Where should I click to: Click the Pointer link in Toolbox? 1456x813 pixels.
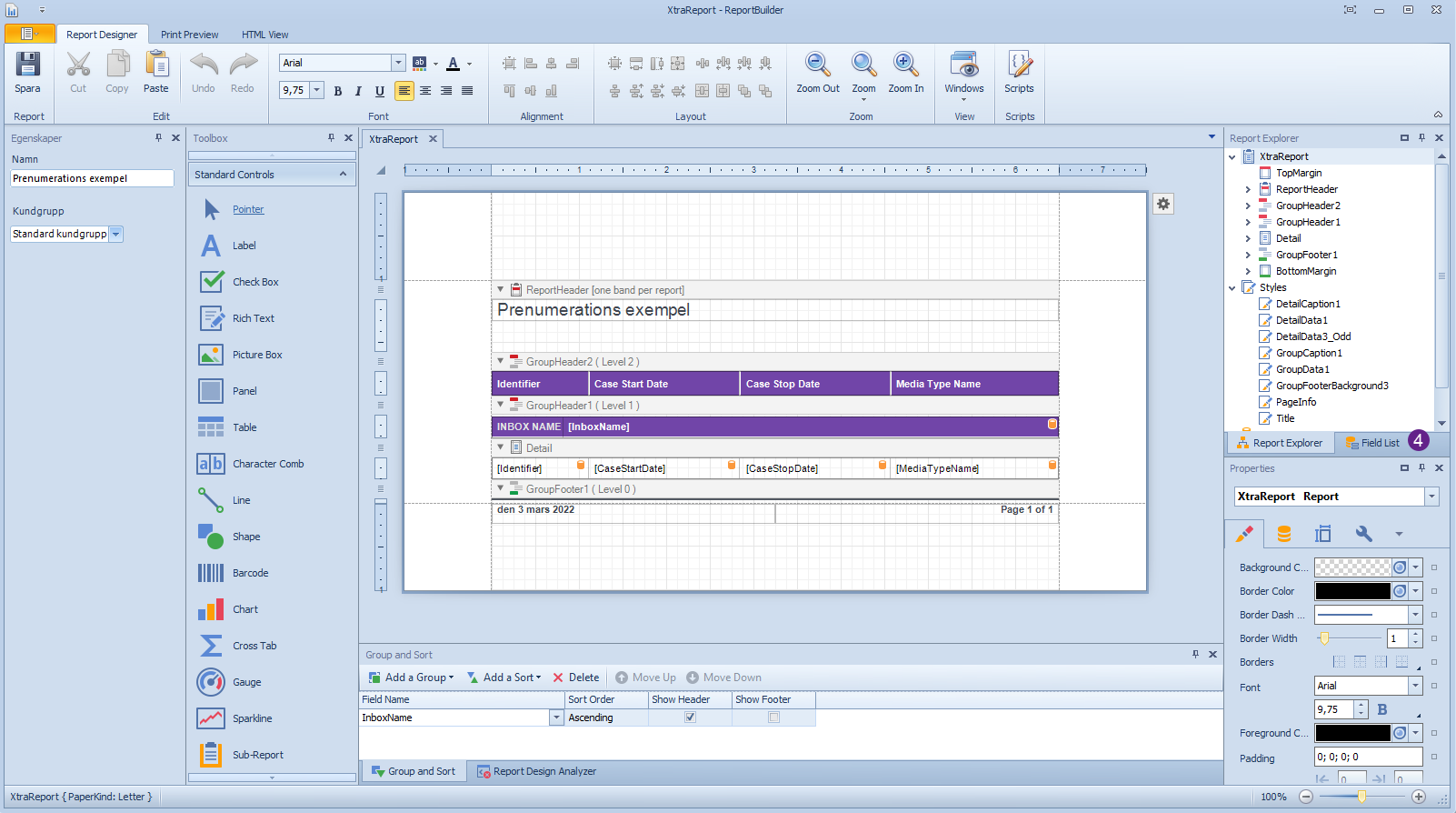click(x=248, y=209)
